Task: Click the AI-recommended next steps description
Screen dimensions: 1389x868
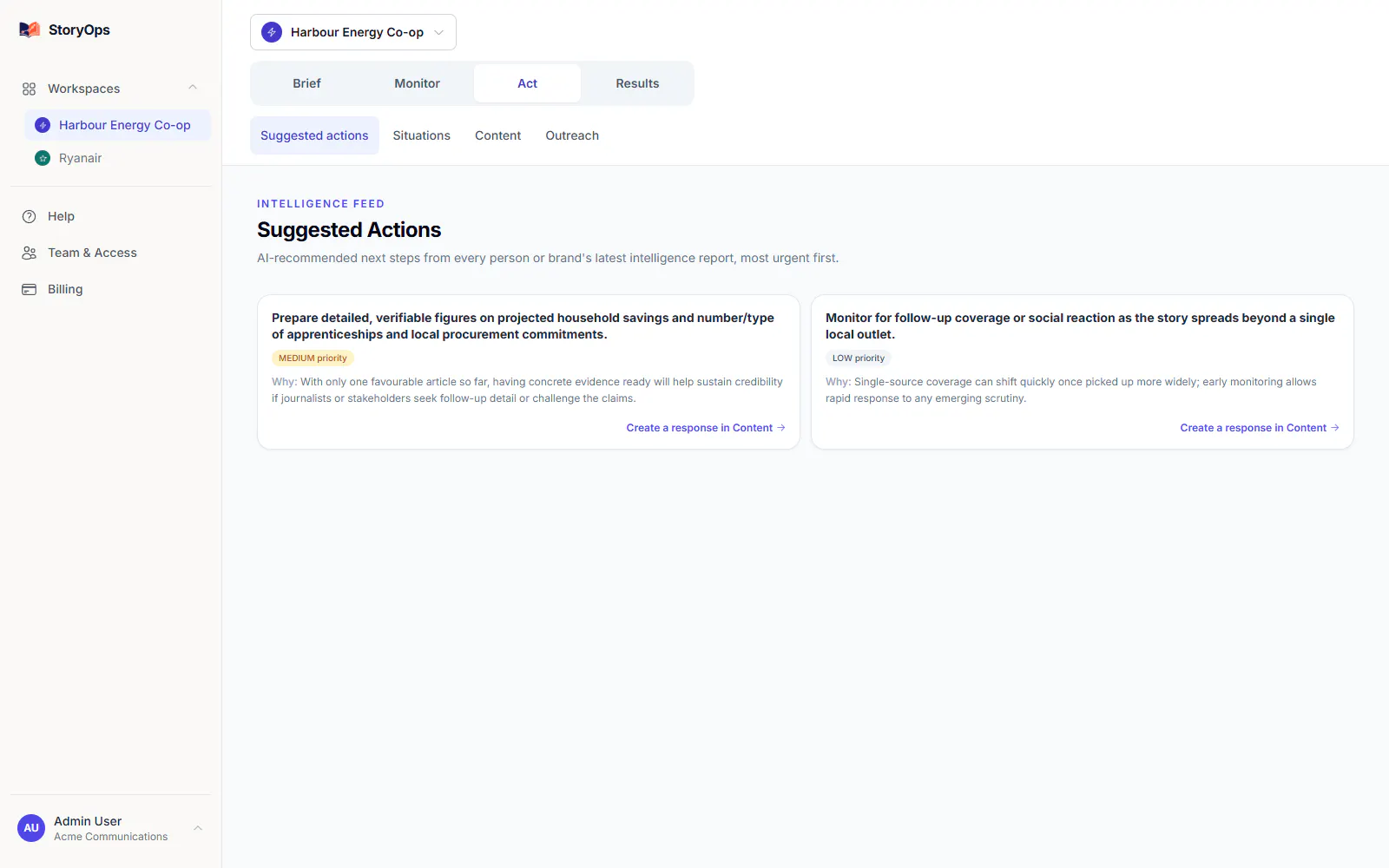Action: [x=548, y=258]
